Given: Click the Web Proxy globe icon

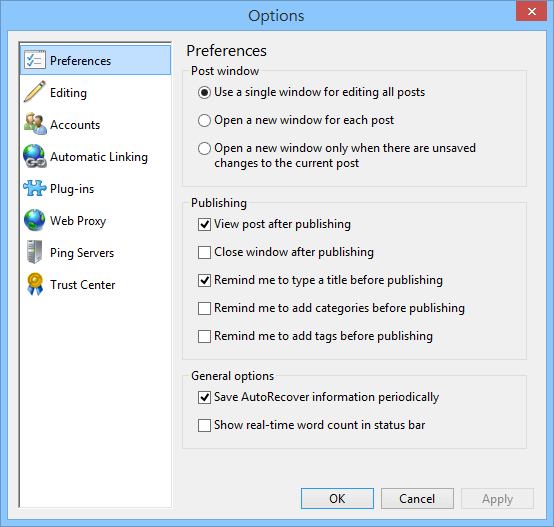Looking at the screenshot, I should coord(35,220).
